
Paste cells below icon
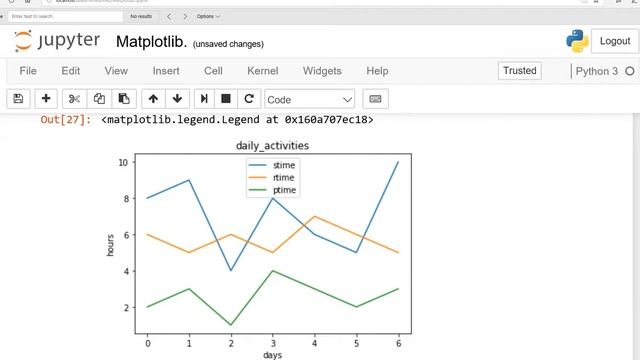[x=124, y=99]
